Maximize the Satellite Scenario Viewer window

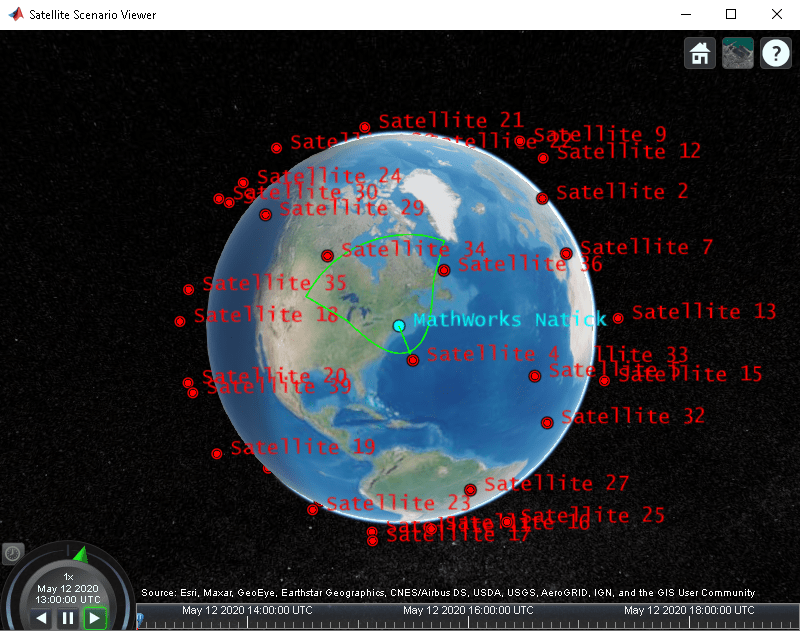point(731,14)
